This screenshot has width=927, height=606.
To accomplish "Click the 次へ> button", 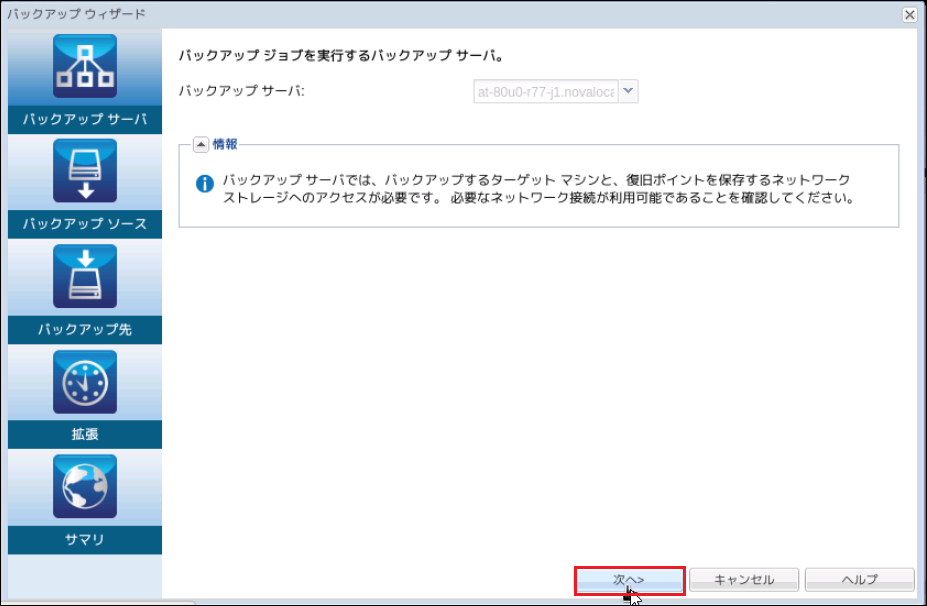I will (x=629, y=580).
